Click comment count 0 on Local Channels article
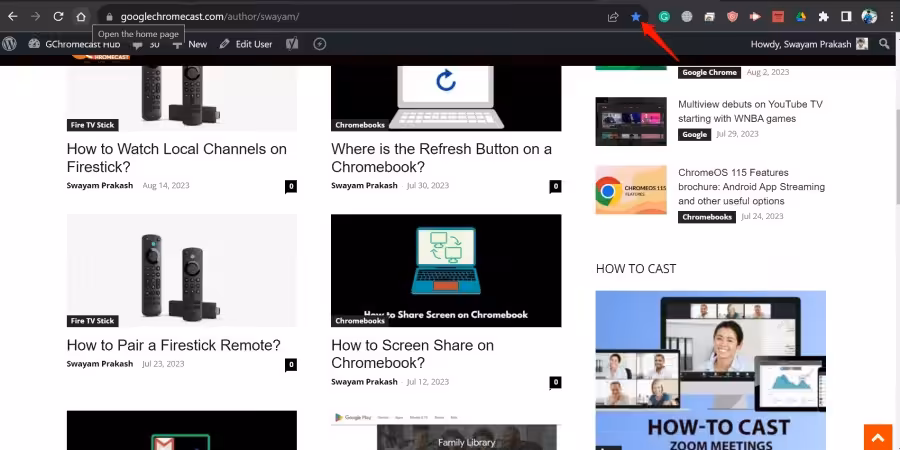900x450 pixels. coord(291,186)
